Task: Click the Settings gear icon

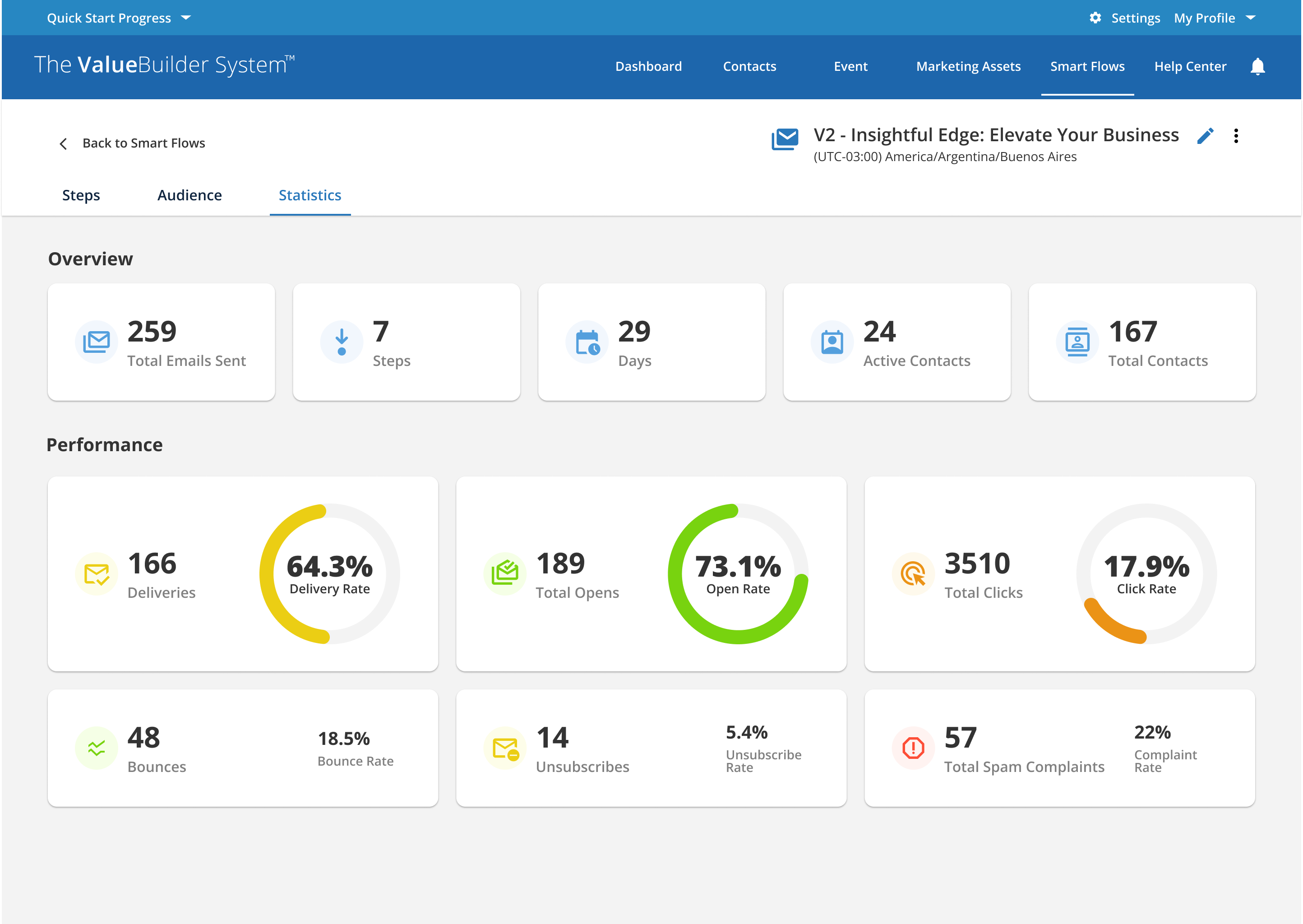Action: tap(1095, 18)
